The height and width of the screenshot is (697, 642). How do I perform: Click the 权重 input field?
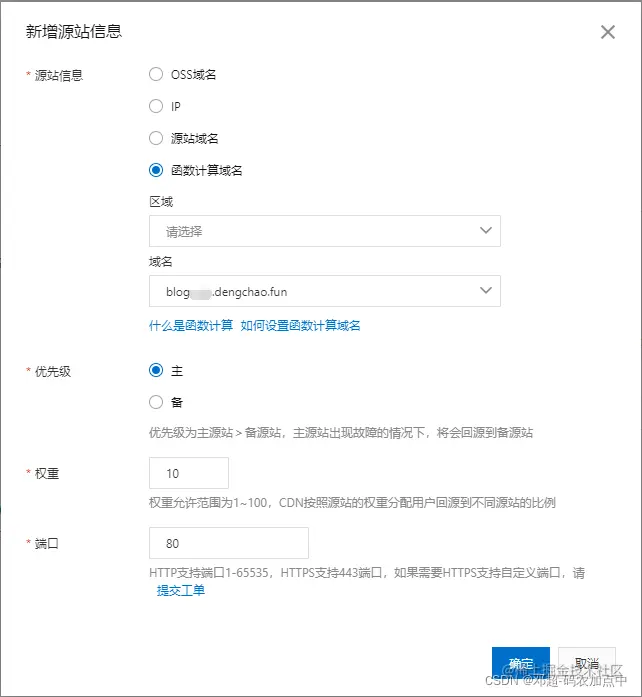(189, 473)
